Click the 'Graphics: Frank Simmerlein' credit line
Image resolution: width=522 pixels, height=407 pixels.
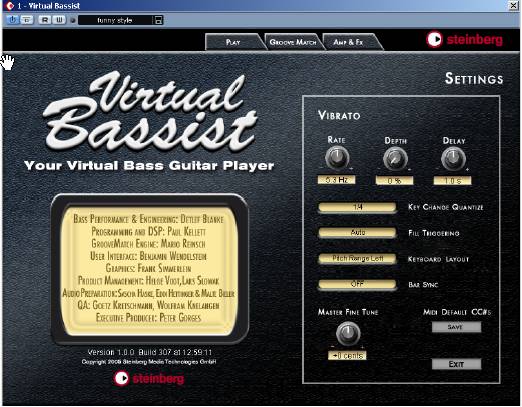(148, 268)
